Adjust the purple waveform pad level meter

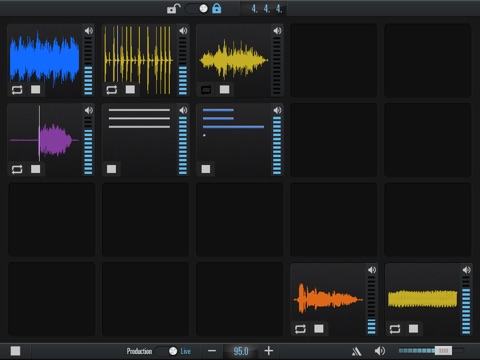[88, 145]
